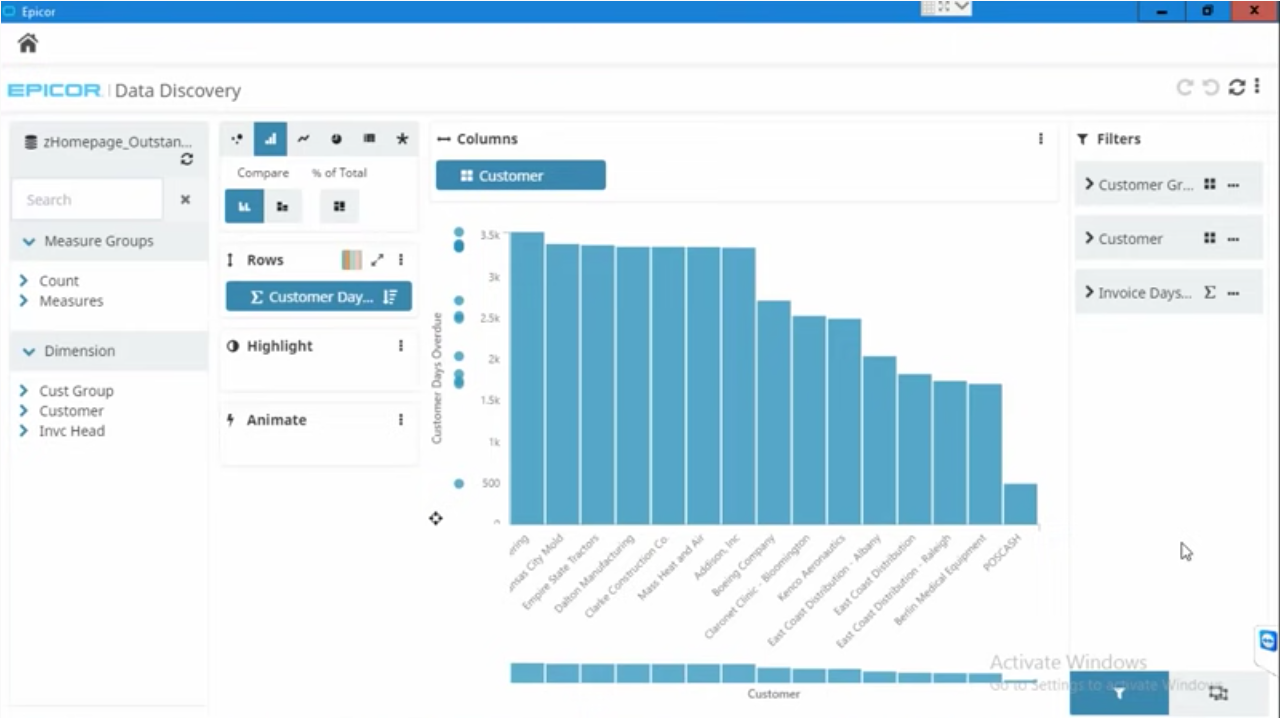Screen dimensions: 1280x718
Task: Select the scatter plot chart type
Action: point(236,139)
